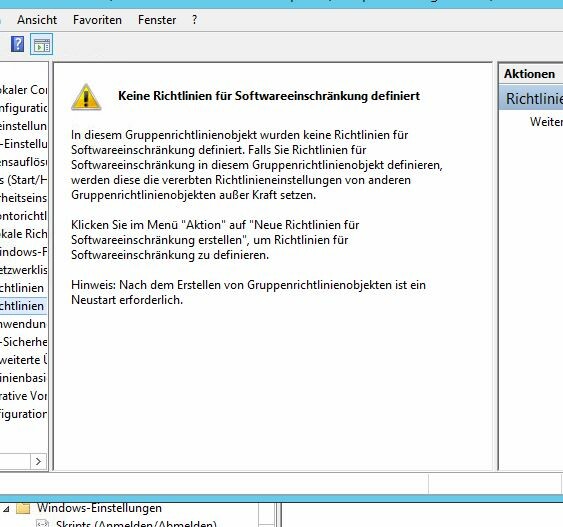The width and height of the screenshot is (563, 527).
Task: Select the 'nwendun' tree item
Action: (x=23, y=324)
